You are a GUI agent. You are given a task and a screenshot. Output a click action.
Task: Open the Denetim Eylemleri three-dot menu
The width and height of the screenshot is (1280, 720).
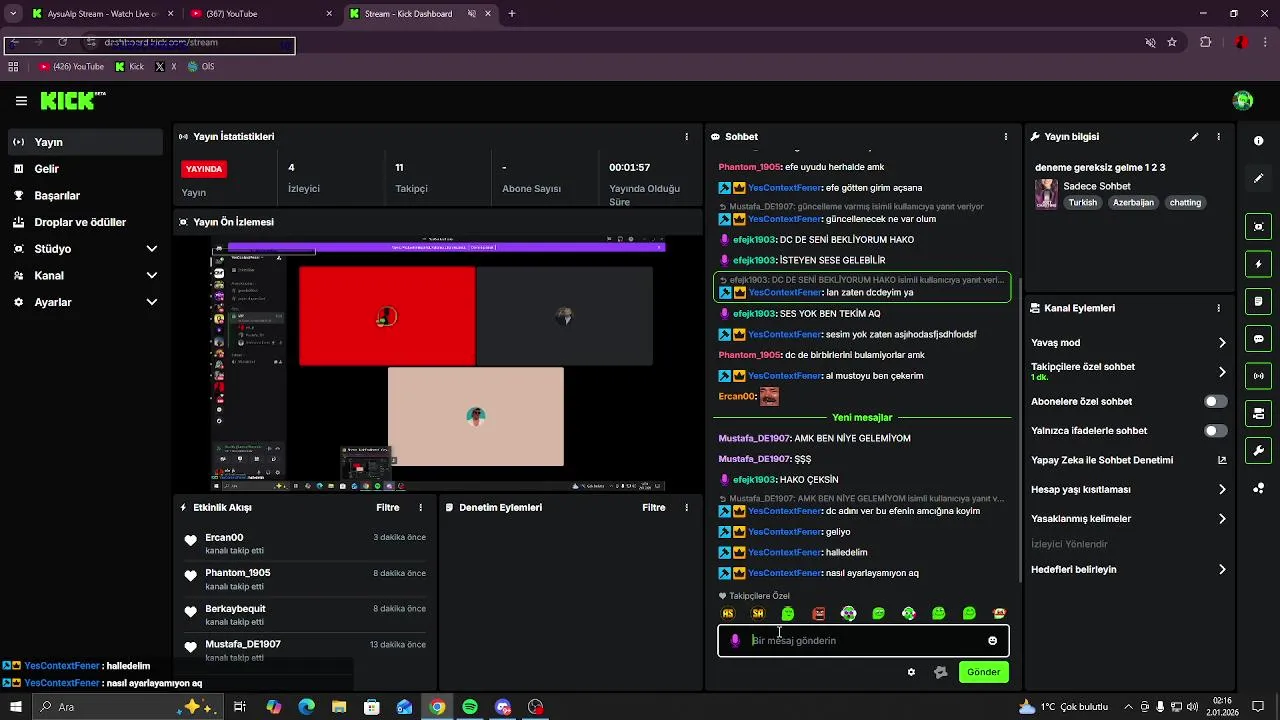click(x=686, y=508)
